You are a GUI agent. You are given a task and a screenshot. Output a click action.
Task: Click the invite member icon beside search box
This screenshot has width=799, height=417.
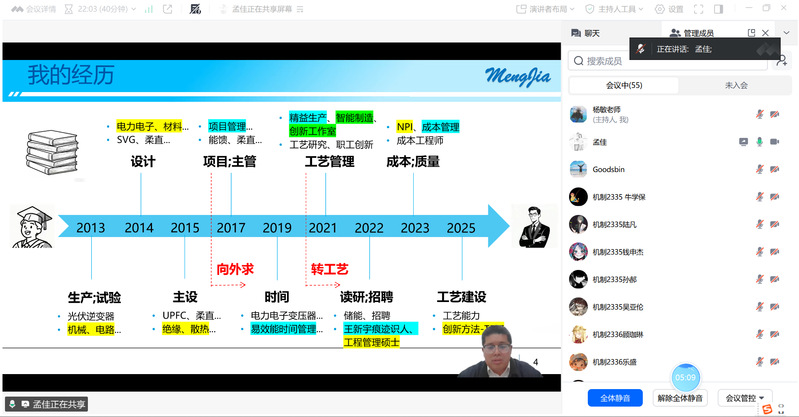781,61
